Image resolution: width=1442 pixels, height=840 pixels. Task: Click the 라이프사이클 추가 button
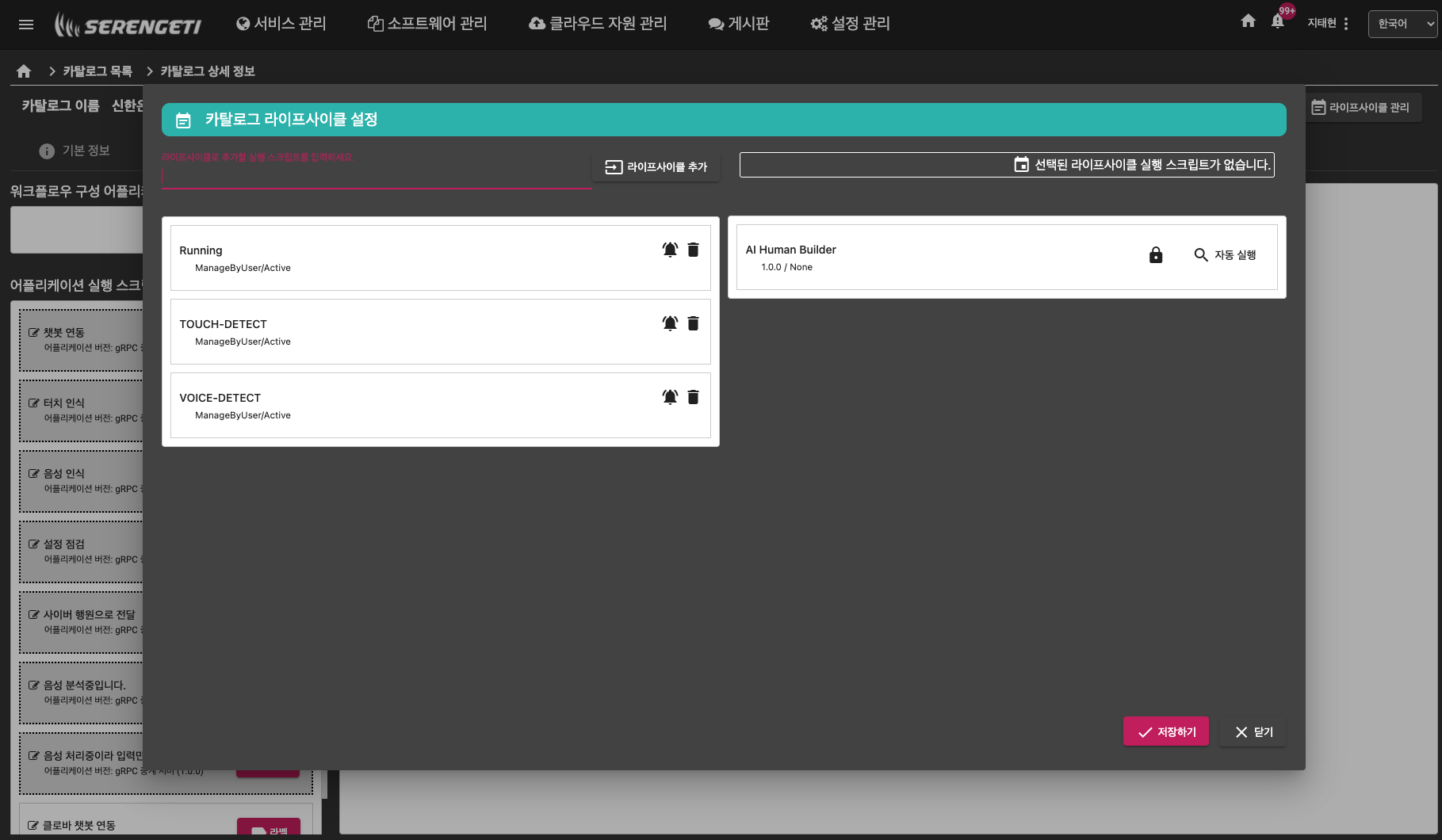tap(656, 167)
